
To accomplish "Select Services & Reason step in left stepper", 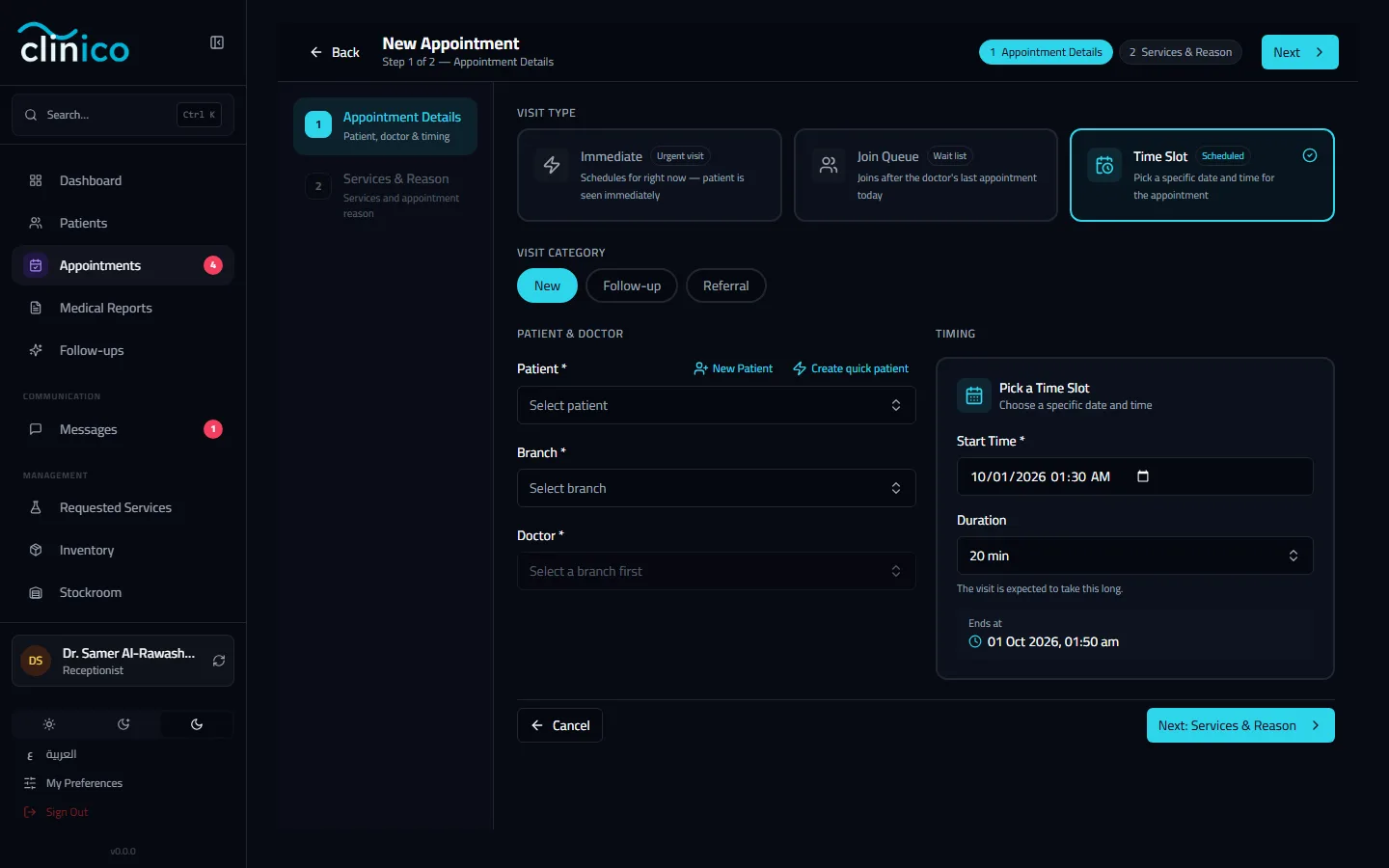I will pyautogui.click(x=385, y=195).
